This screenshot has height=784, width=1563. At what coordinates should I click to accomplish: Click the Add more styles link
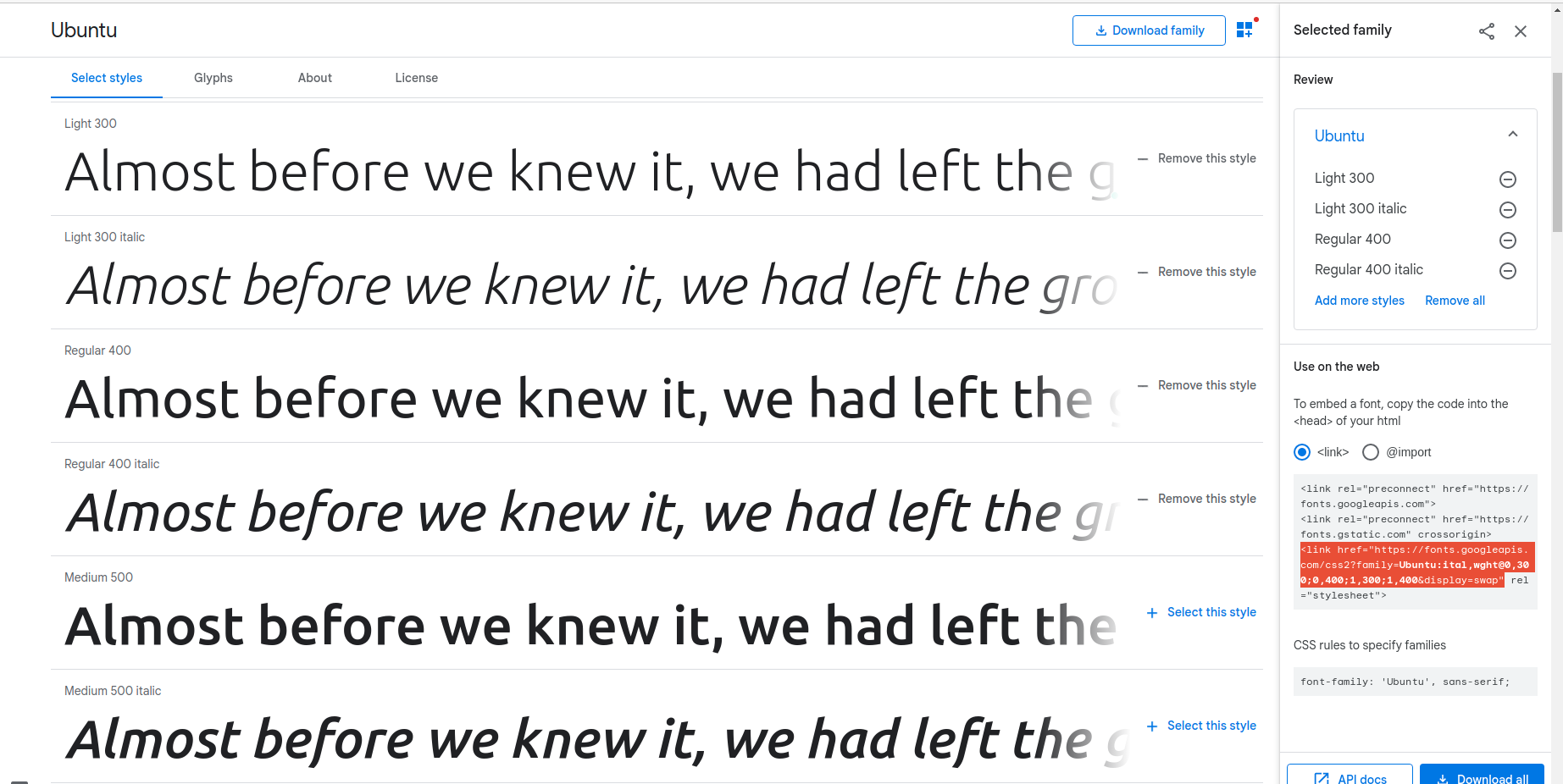click(x=1360, y=301)
